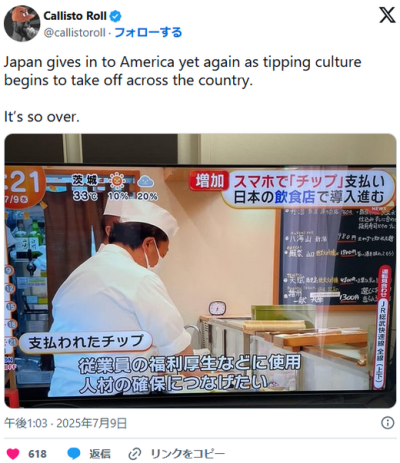Open the Callisto Roll display name

(x=75, y=16)
